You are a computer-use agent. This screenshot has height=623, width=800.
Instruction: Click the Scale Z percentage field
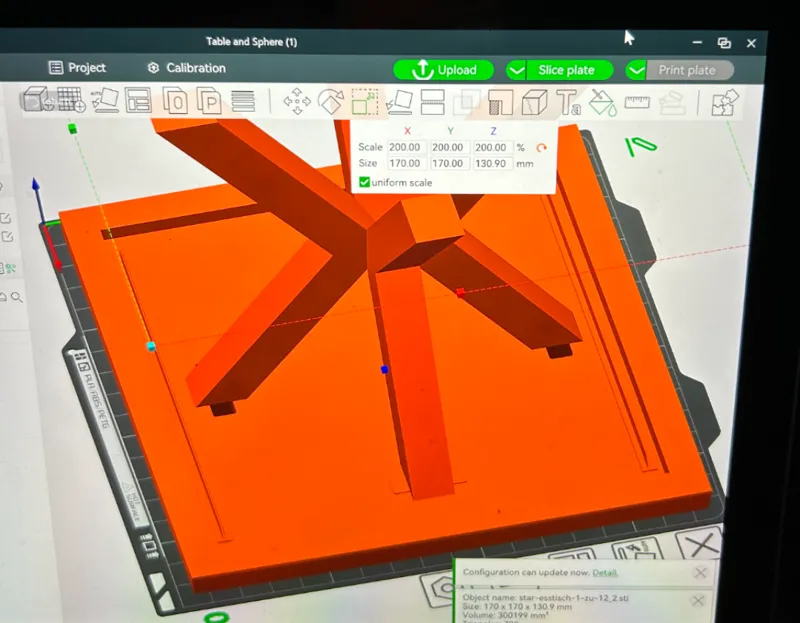click(x=491, y=147)
